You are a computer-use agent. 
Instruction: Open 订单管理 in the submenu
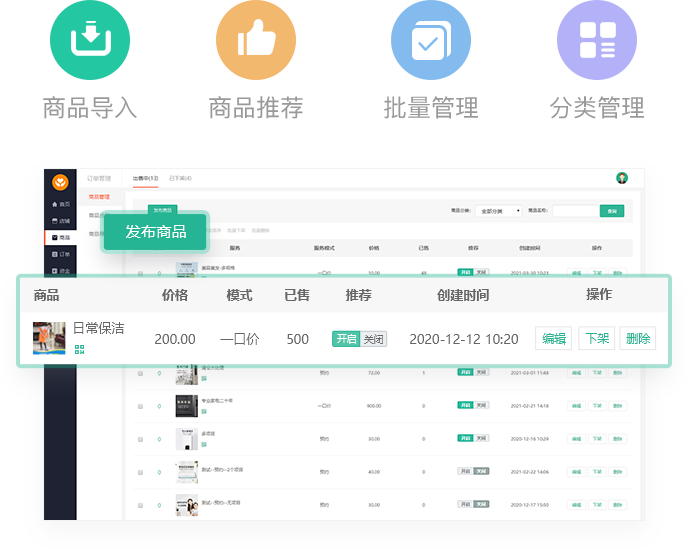point(99,178)
